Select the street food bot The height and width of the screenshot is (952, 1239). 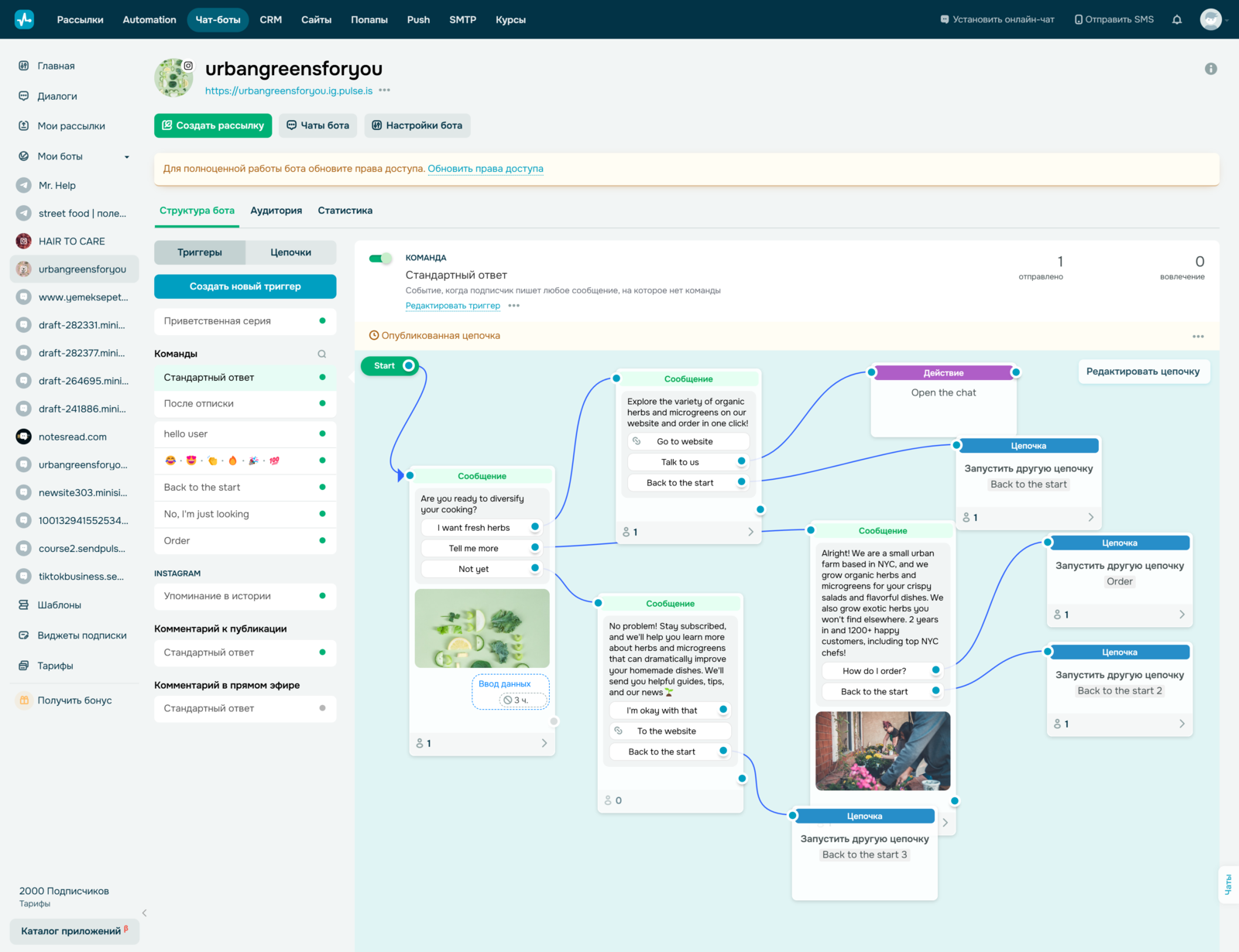(82, 214)
